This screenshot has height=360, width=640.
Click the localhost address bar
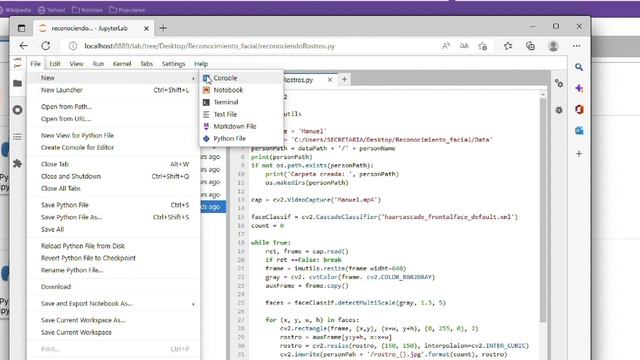point(209,46)
